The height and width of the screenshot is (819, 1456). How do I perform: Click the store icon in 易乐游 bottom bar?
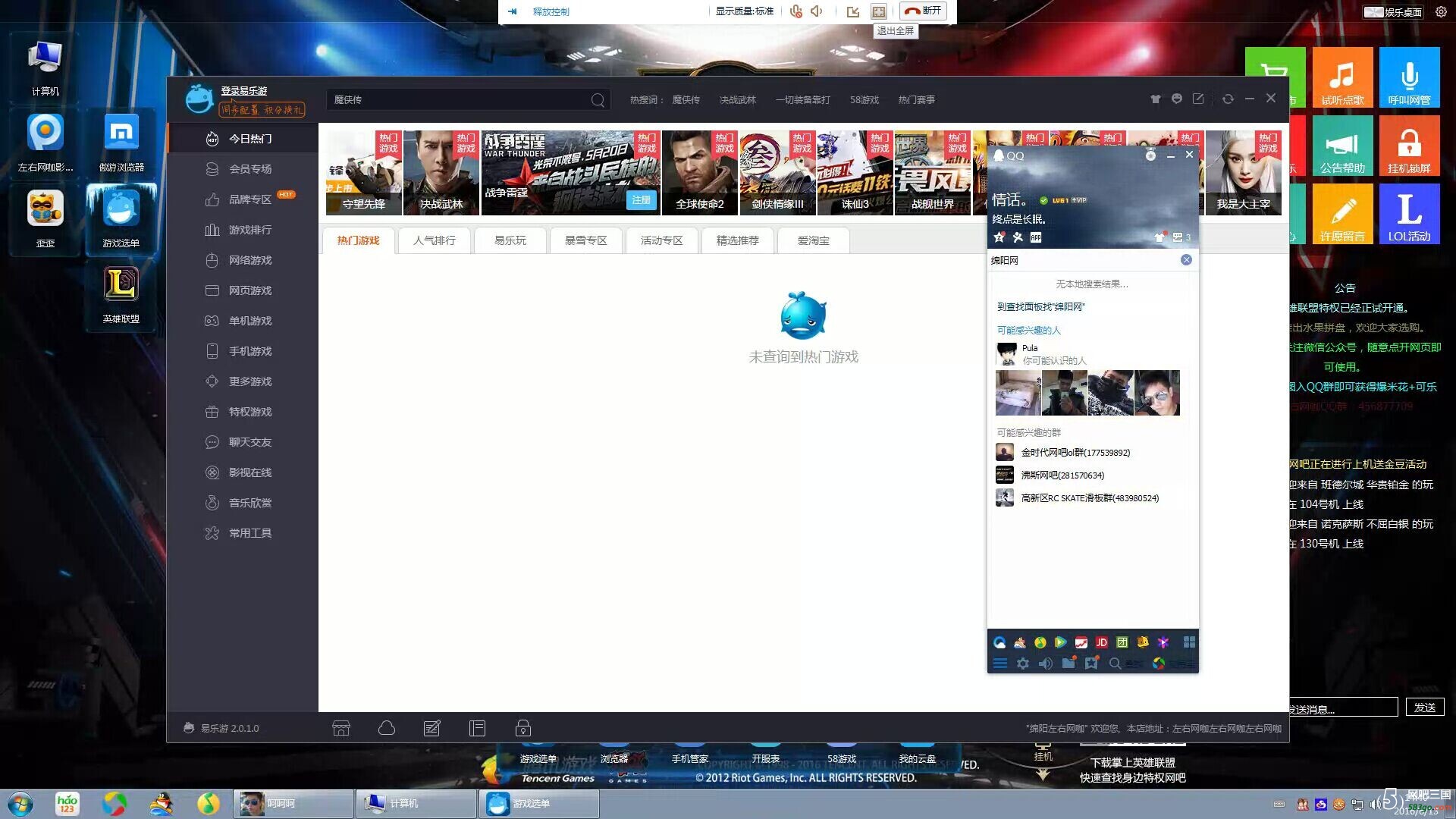(341, 729)
